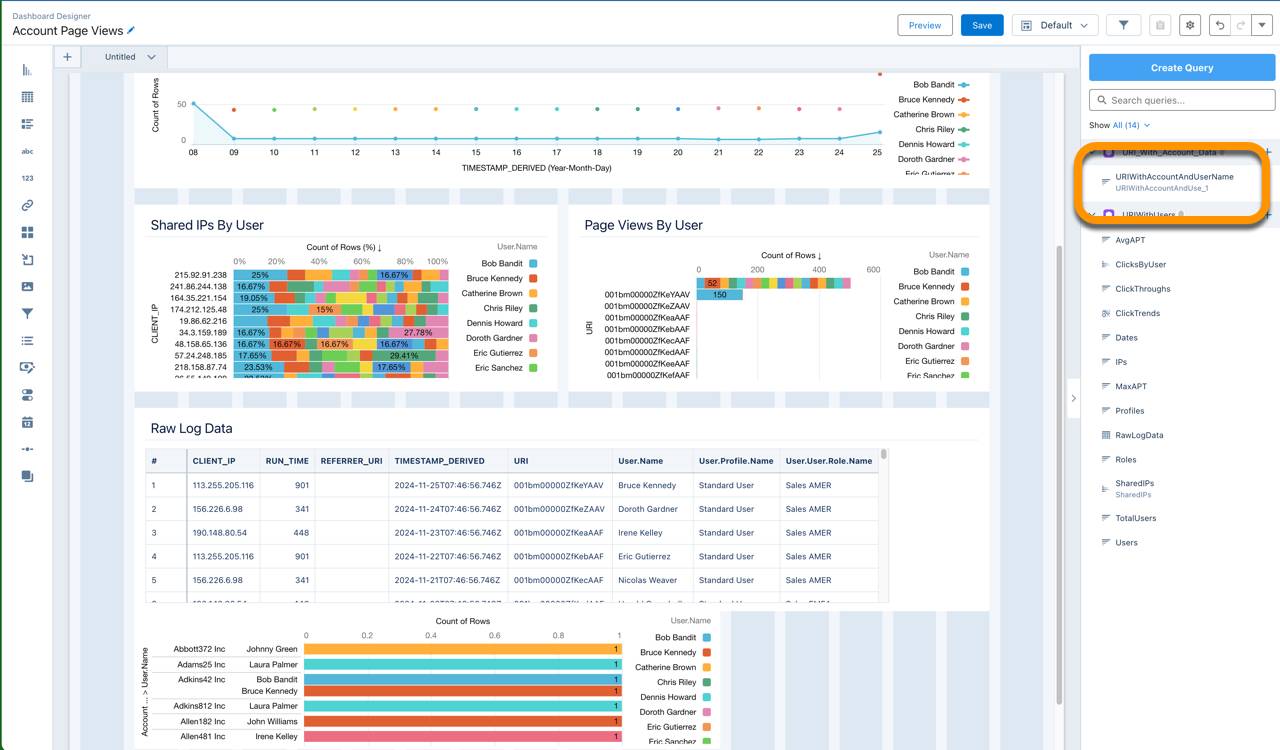1280x750 pixels.
Task: Save the dashboard
Action: coord(982,25)
